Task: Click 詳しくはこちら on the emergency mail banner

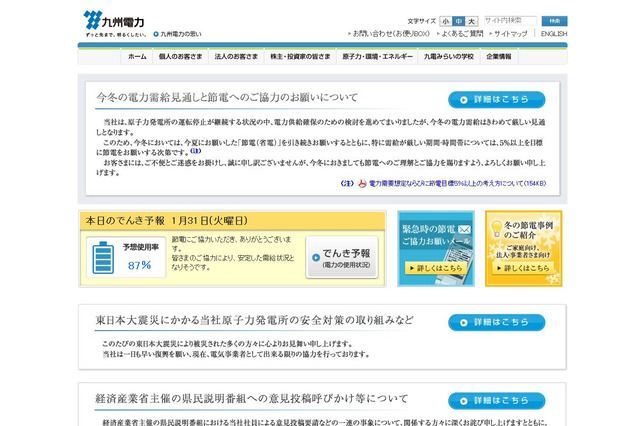Action: 436,268
